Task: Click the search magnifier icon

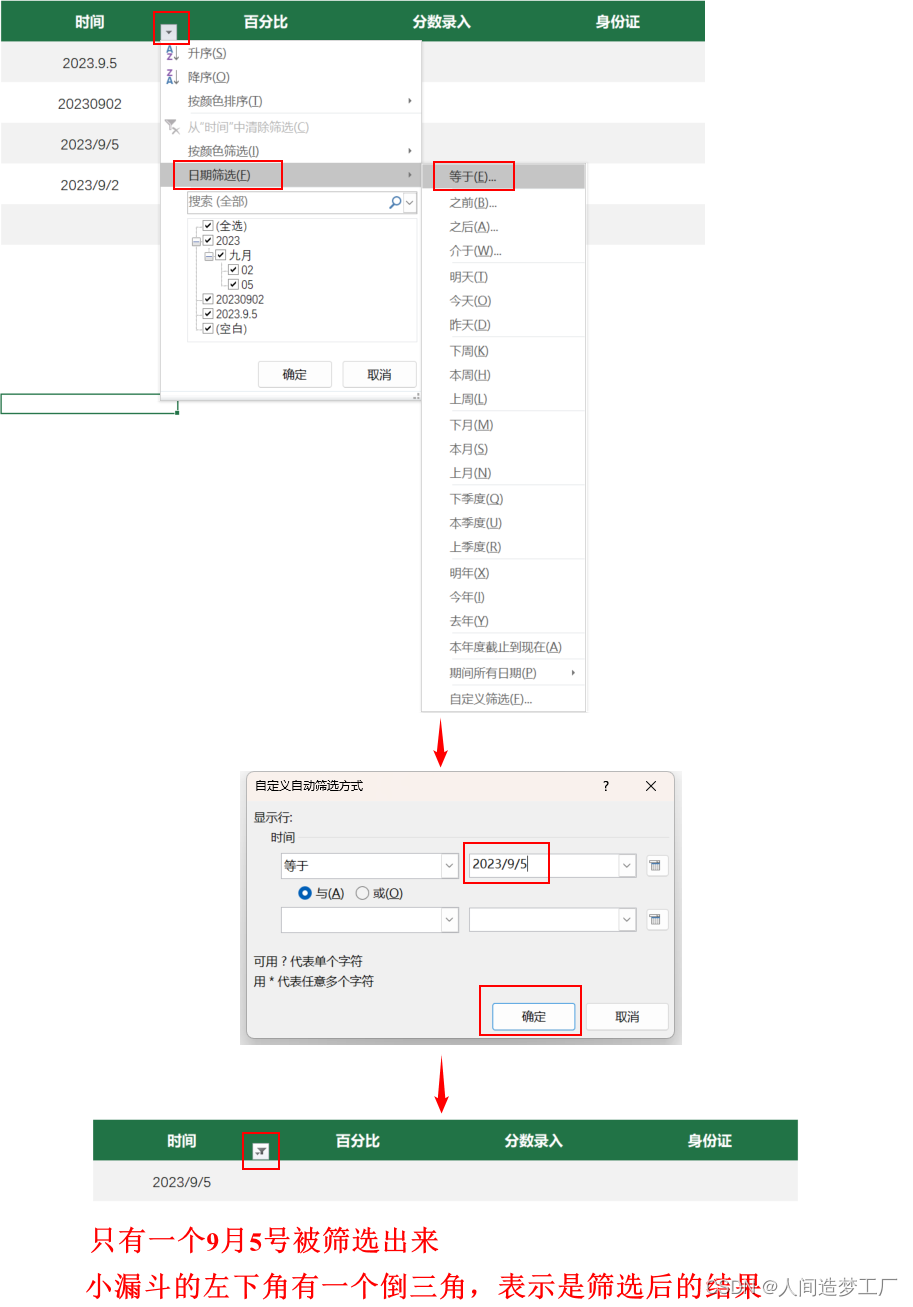Action: click(395, 203)
